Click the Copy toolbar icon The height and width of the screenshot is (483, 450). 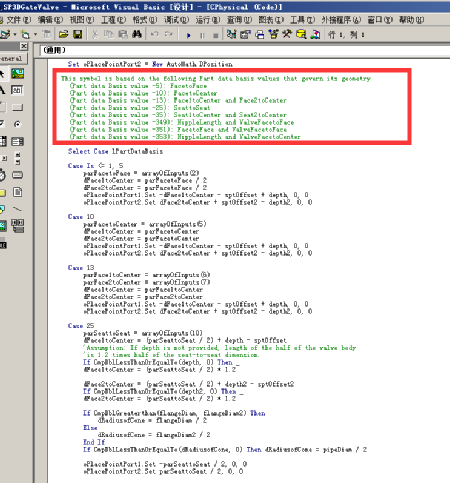coord(109,34)
